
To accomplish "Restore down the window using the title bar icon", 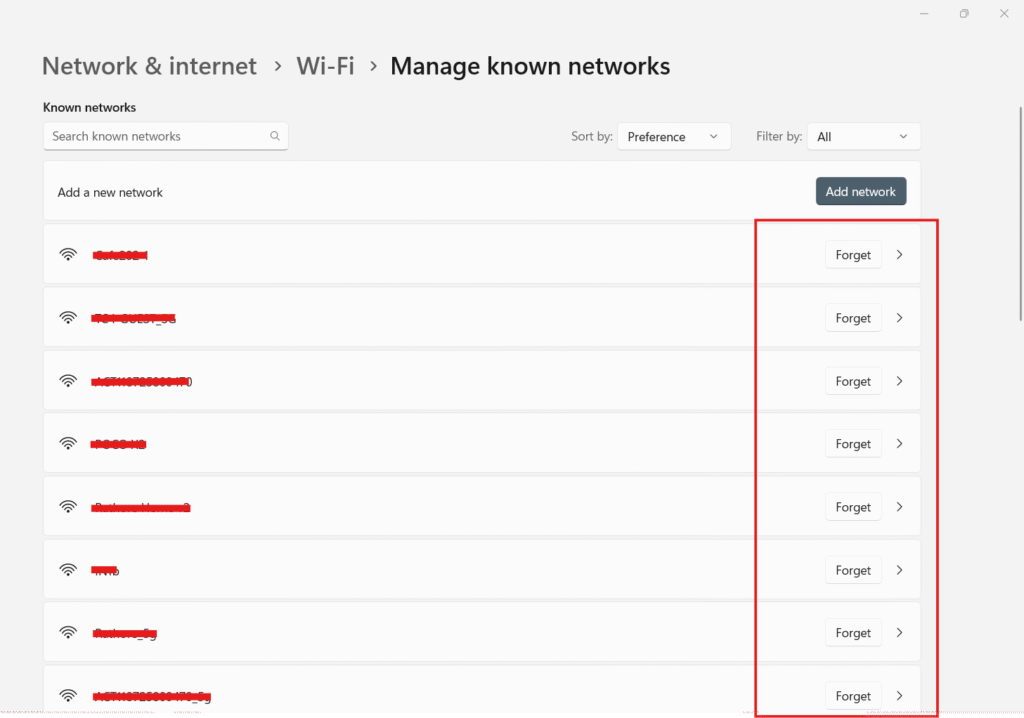I will point(964,14).
